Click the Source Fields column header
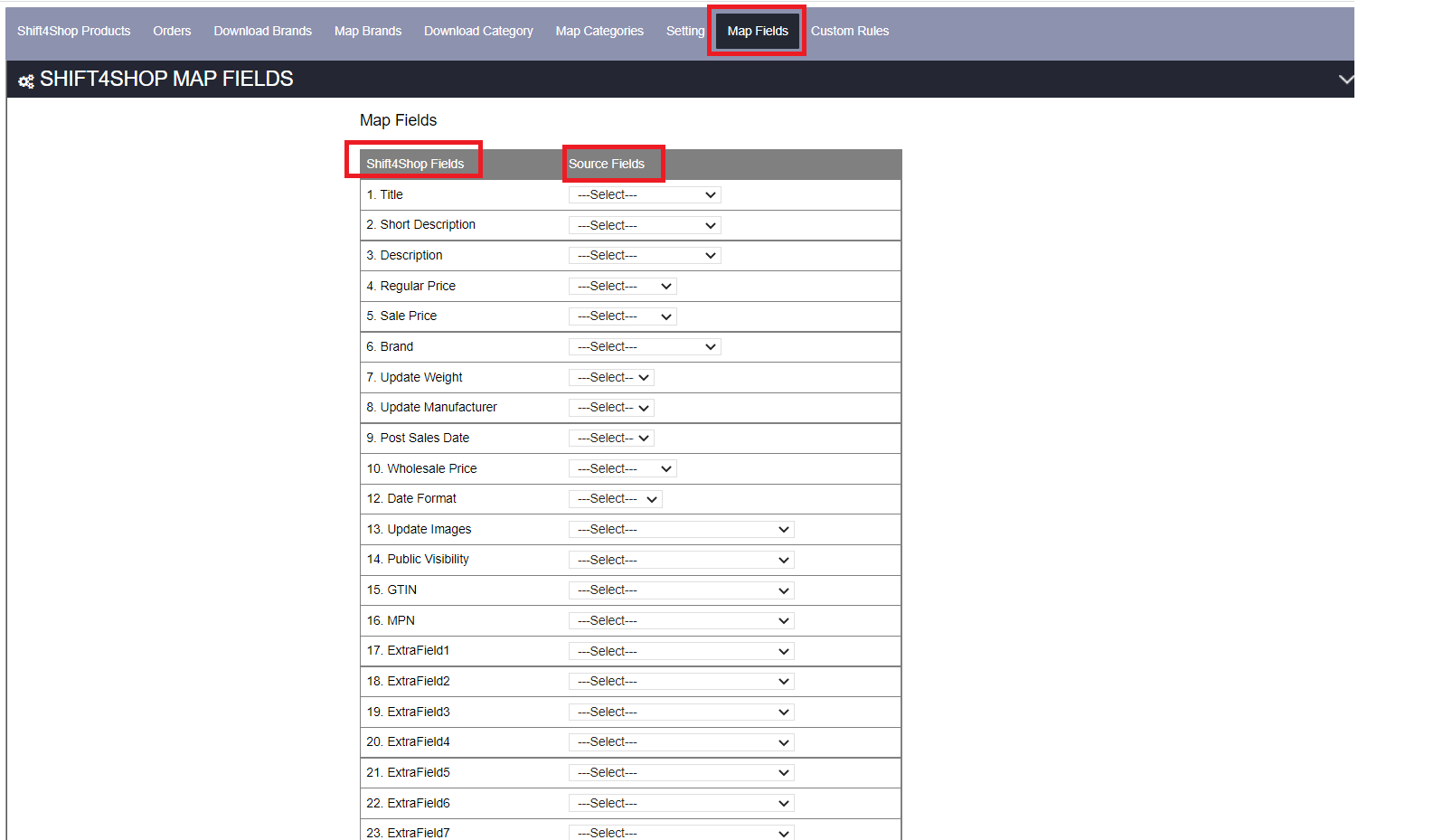The image size is (1443, 840). (x=607, y=164)
